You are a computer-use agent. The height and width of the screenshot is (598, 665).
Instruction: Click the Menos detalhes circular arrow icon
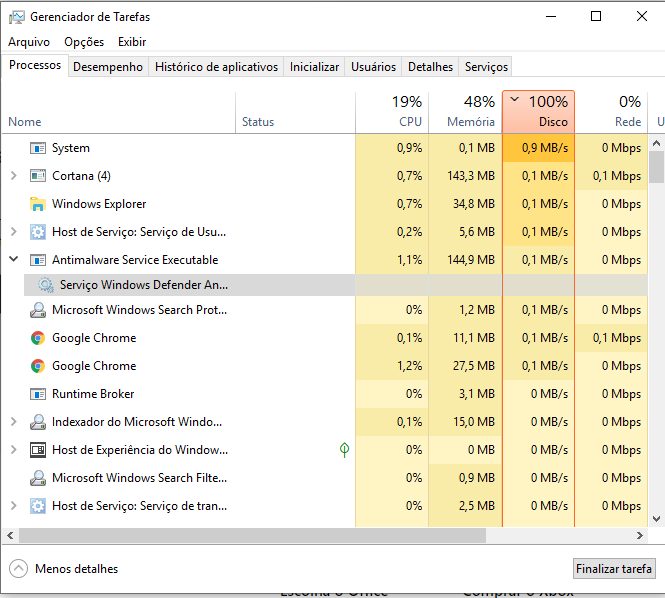tap(18, 569)
